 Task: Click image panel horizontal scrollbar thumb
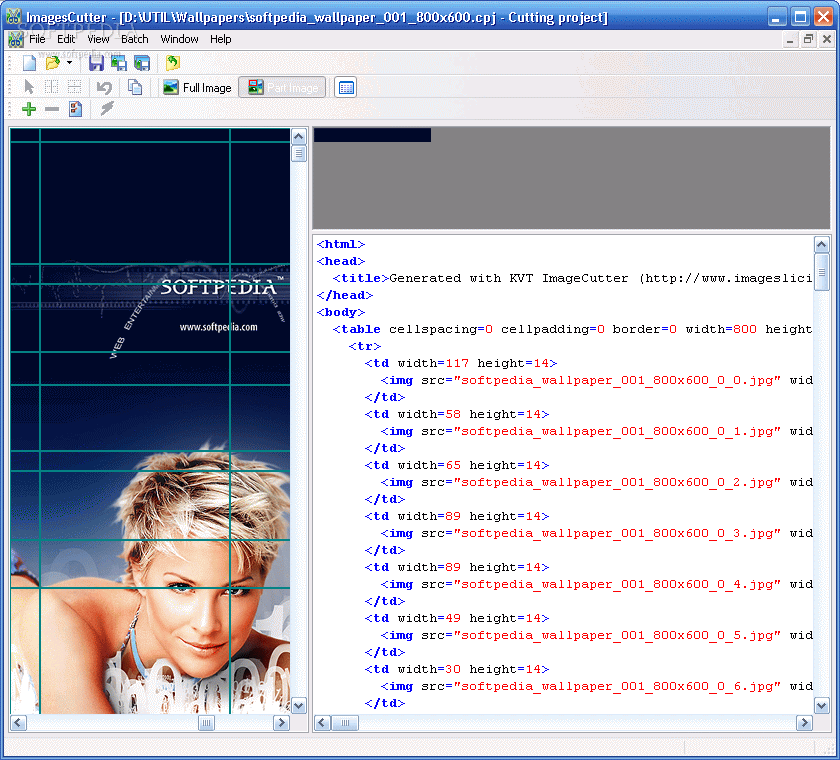(206, 723)
